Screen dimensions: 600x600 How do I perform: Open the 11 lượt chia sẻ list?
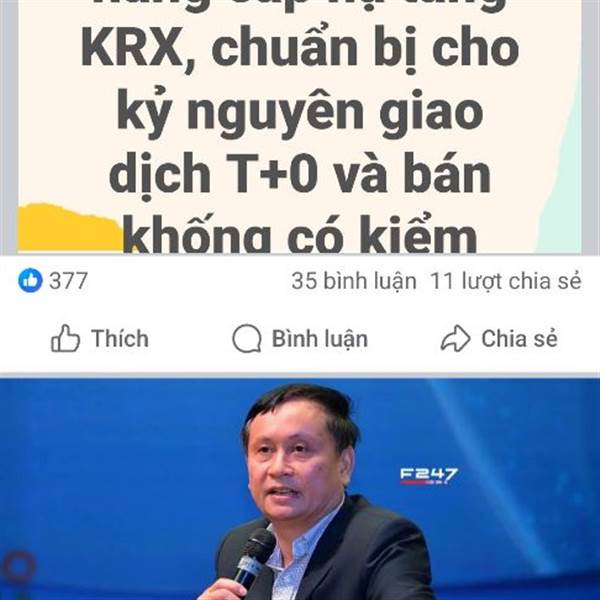pyautogui.click(x=505, y=281)
